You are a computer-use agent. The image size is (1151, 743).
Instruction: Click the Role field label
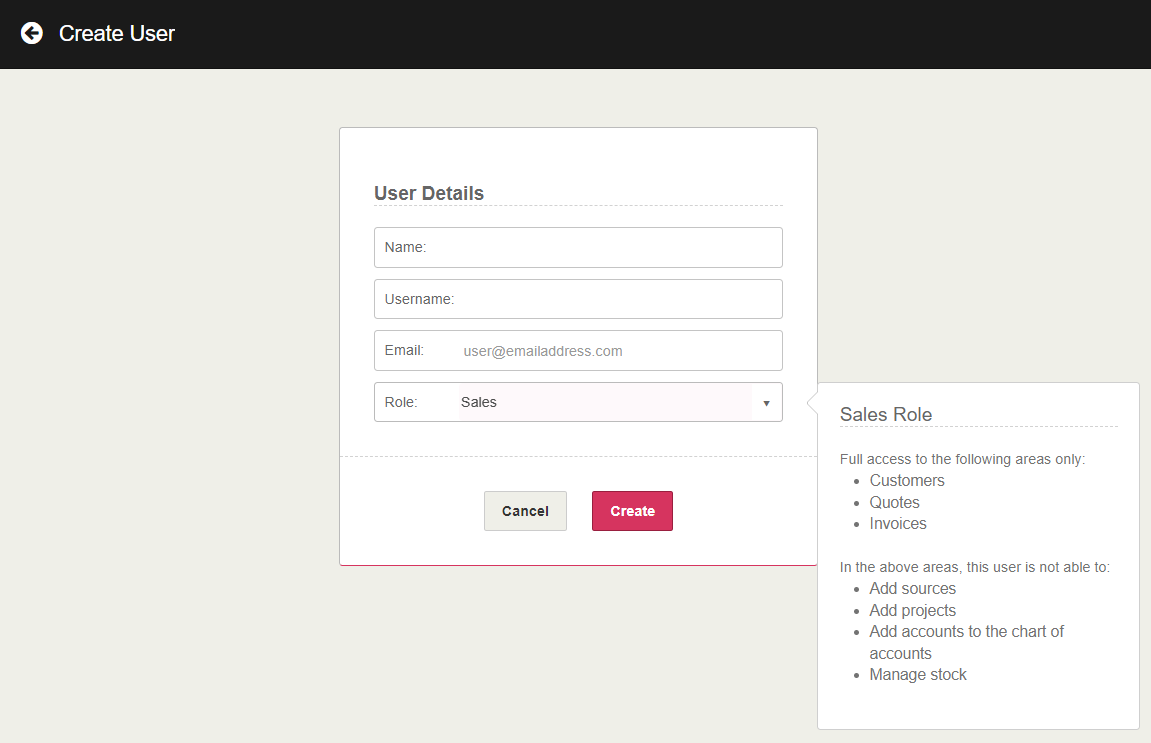pyautogui.click(x=401, y=402)
